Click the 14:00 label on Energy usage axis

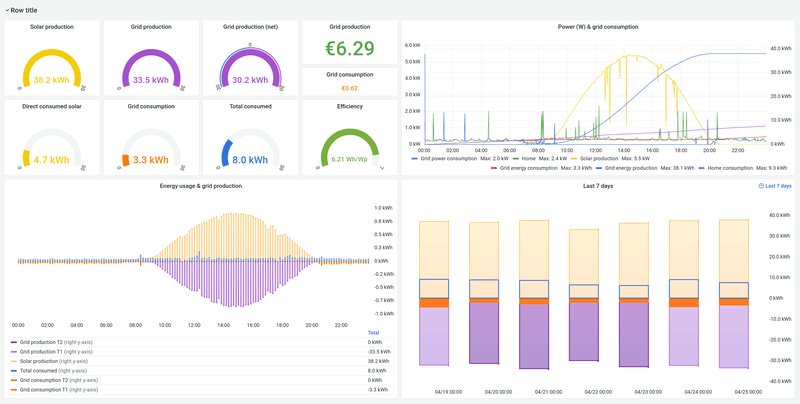click(224, 325)
